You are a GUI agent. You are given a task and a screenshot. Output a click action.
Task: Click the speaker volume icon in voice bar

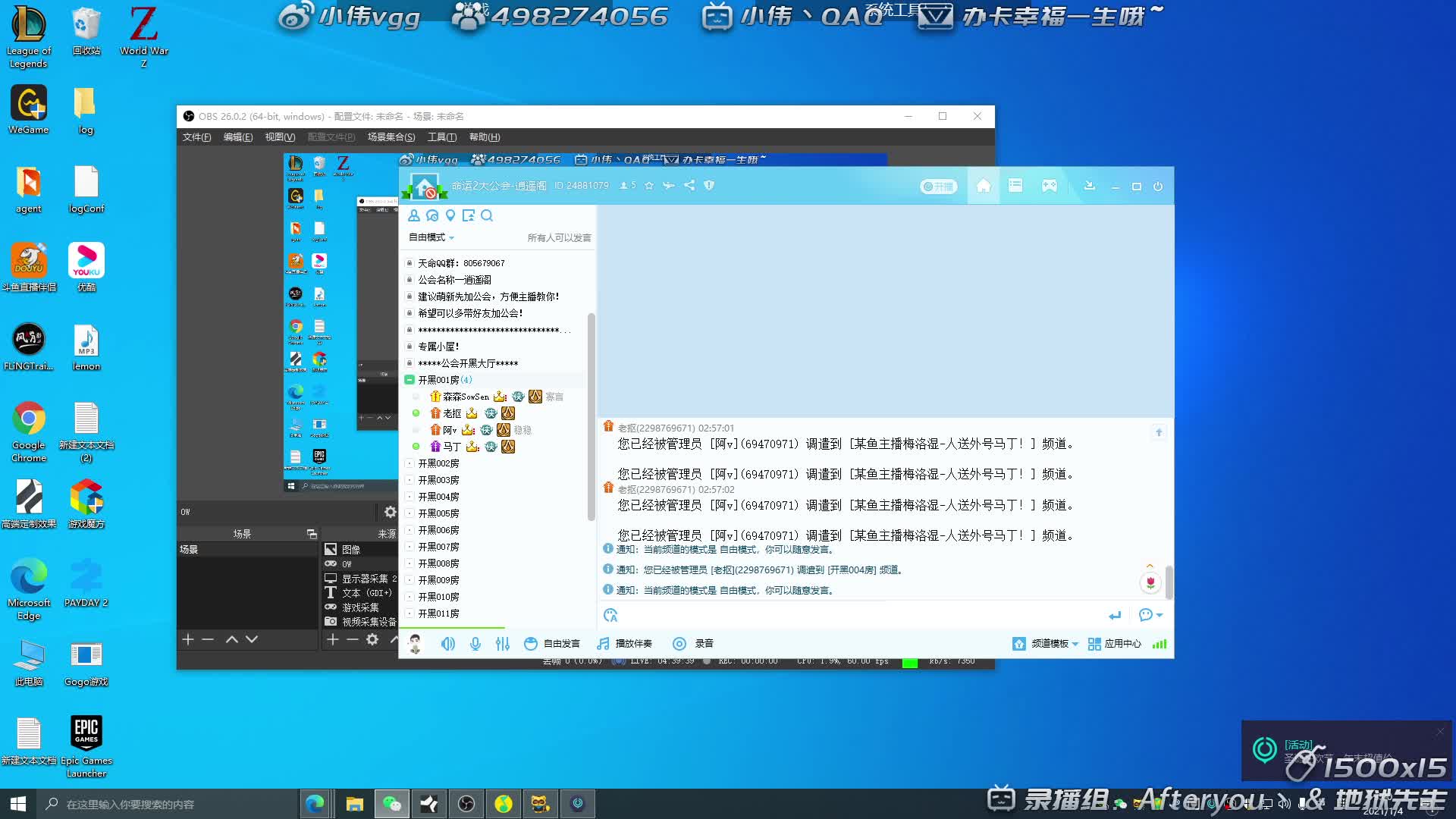(x=448, y=644)
